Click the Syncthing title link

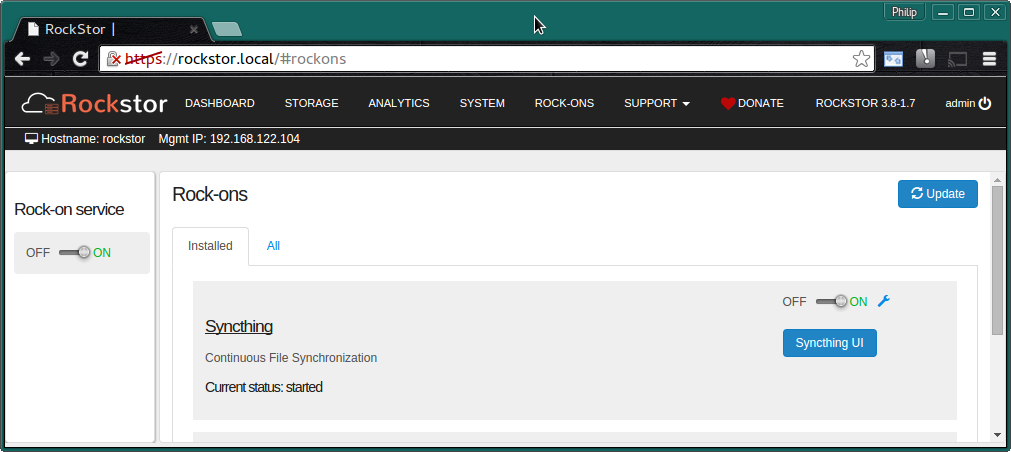click(x=239, y=326)
